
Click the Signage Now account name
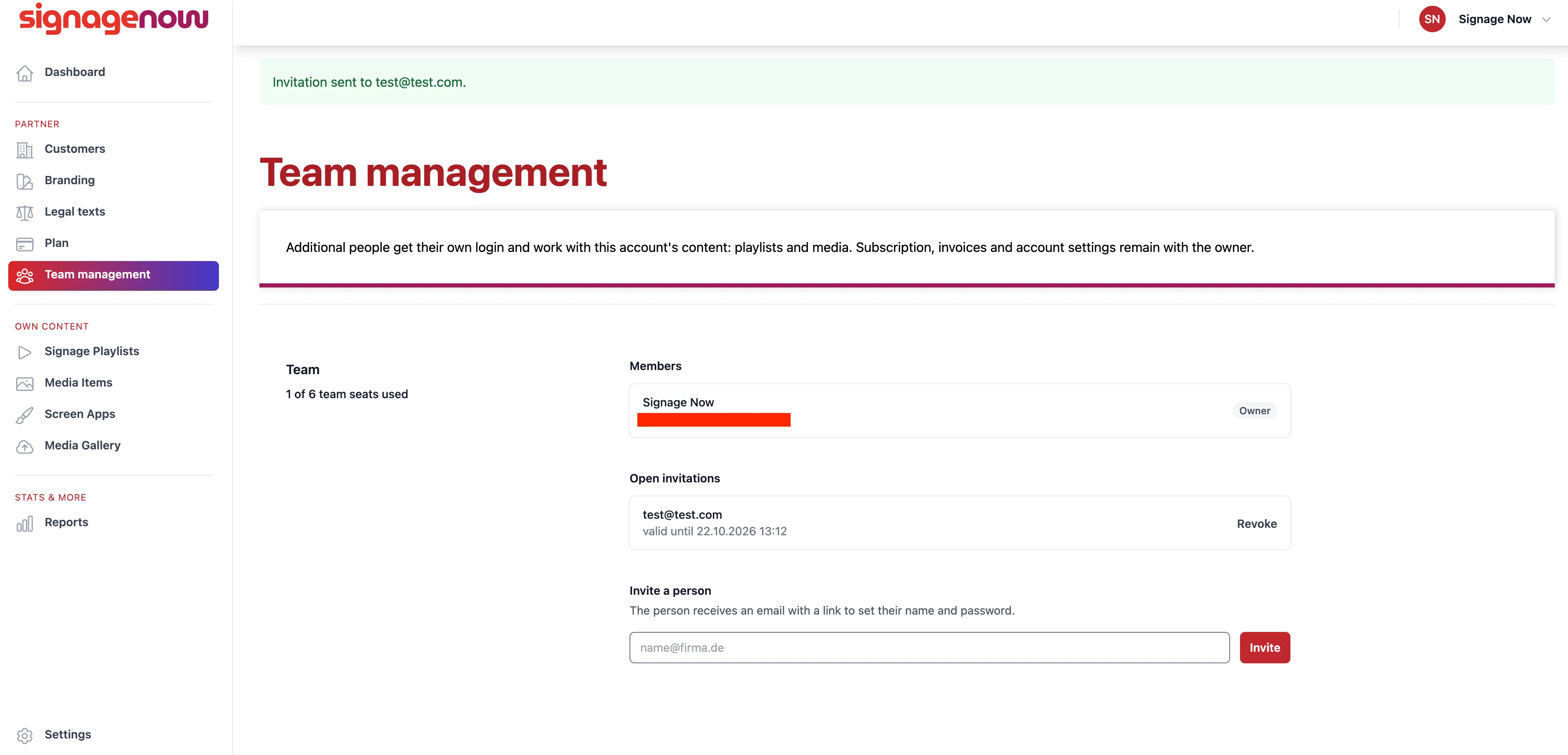[1494, 19]
